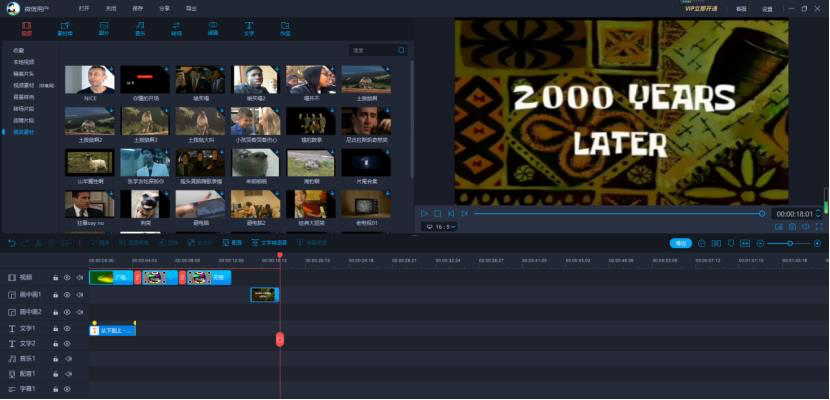Screen dimensions: 830x400
Task: Click the timeline zoom in plus icon
Action: [x=819, y=243]
